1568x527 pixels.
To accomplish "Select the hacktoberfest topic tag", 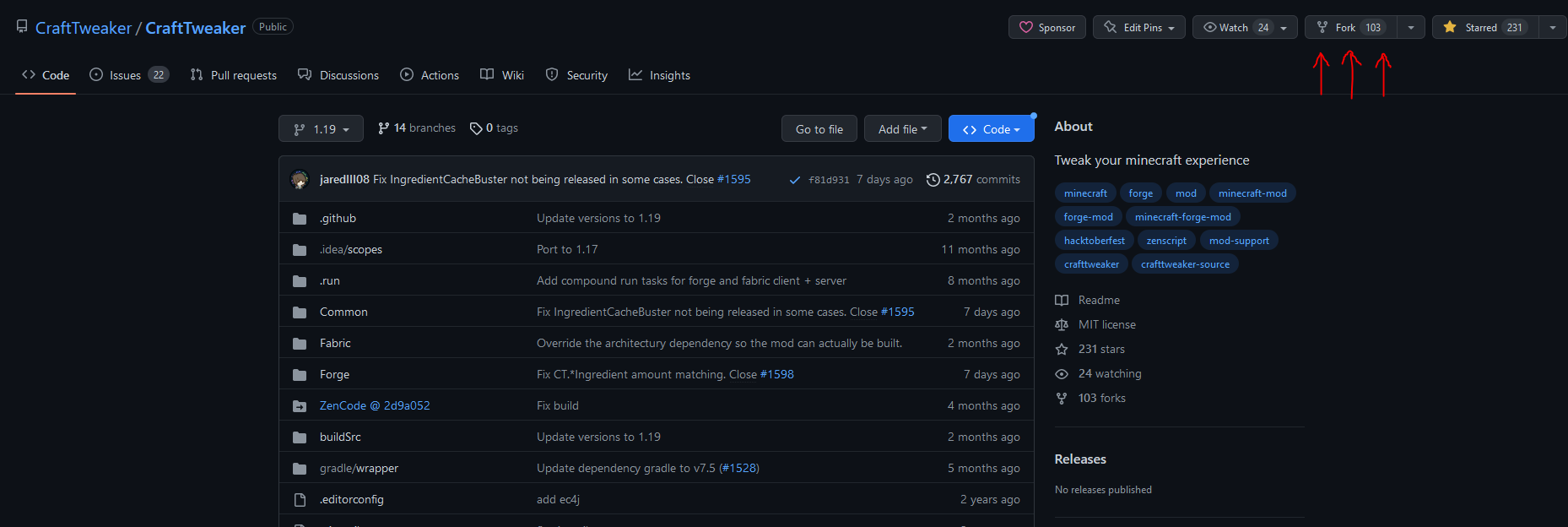I will (x=1094, y=241).
